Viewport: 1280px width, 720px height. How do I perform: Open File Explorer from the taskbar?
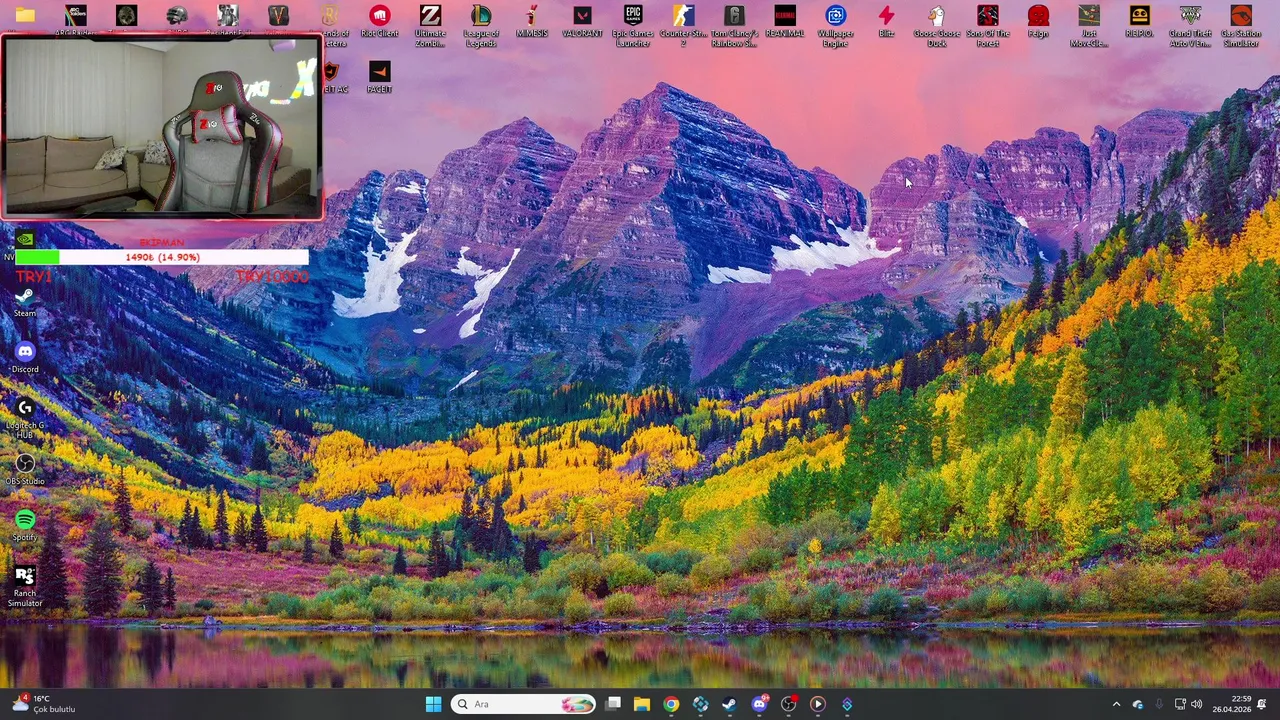(x=642, y=704)
